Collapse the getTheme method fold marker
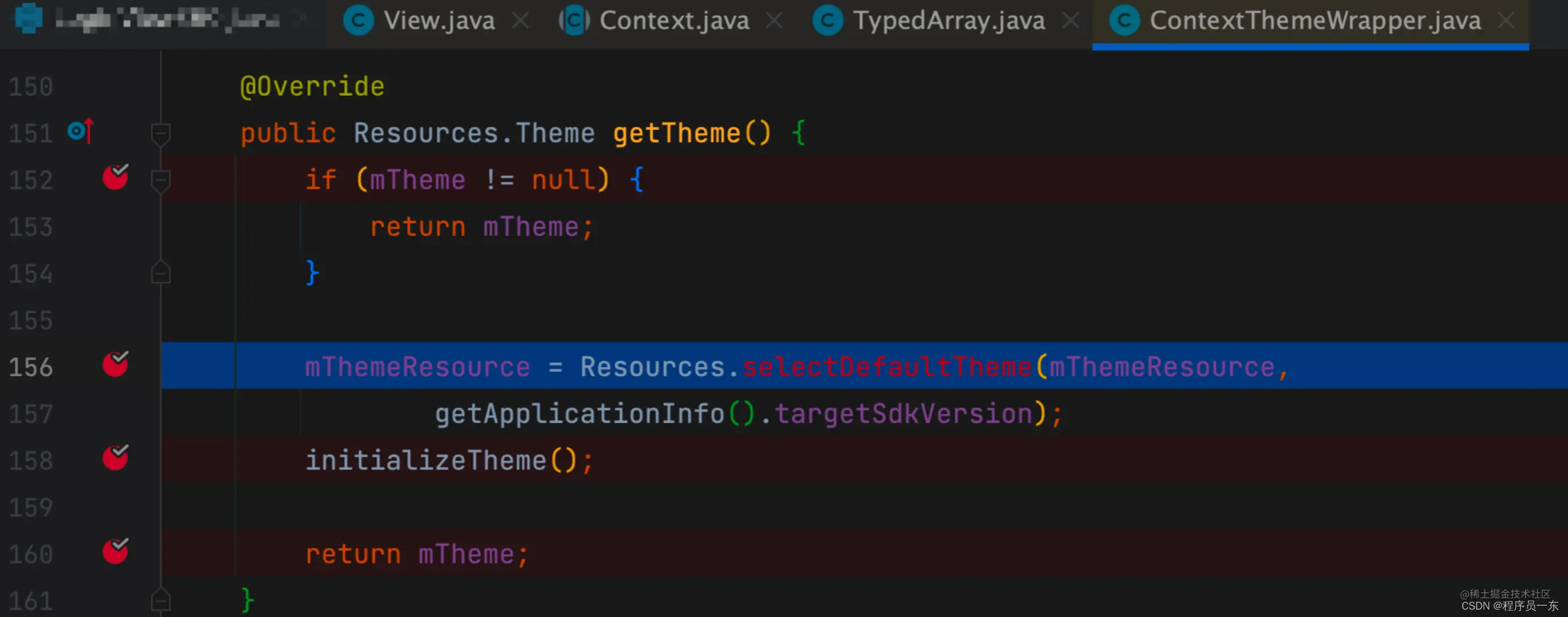Image resolution: width=1568 pixels, height=617 pixels. point(161,133)
